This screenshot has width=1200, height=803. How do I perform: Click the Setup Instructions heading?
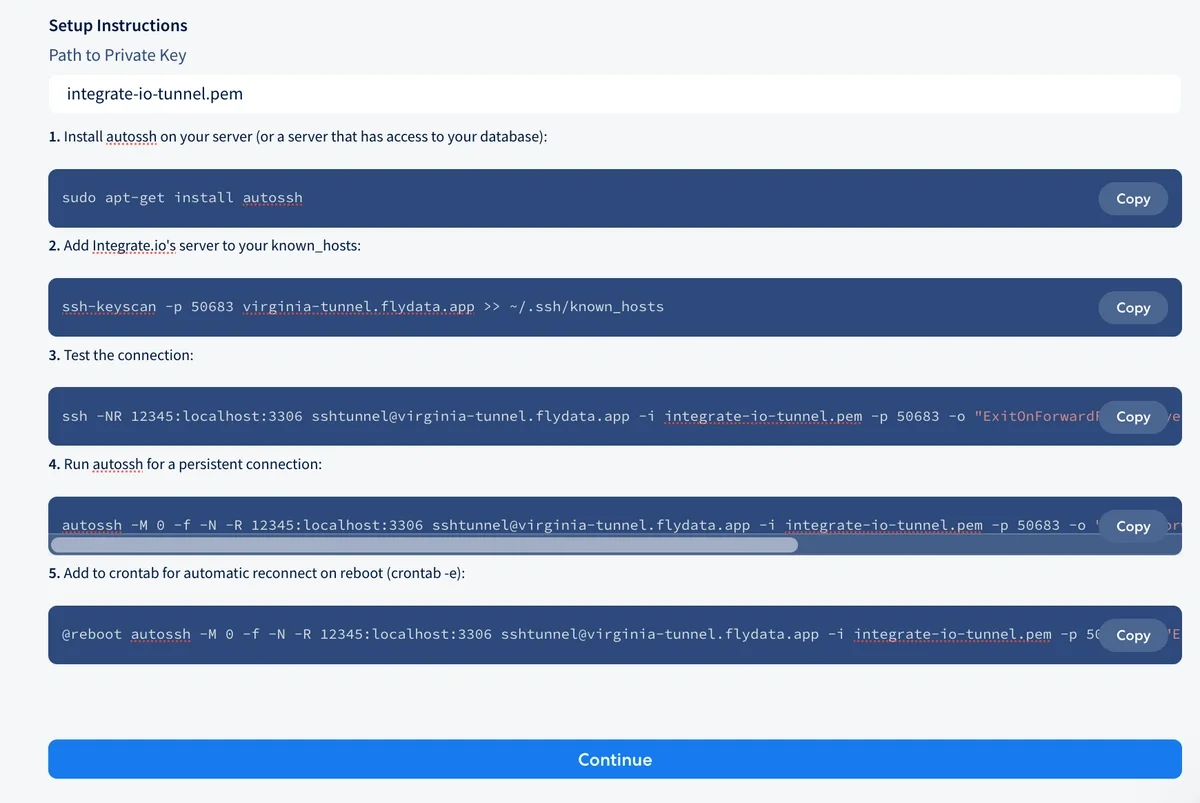118,25
